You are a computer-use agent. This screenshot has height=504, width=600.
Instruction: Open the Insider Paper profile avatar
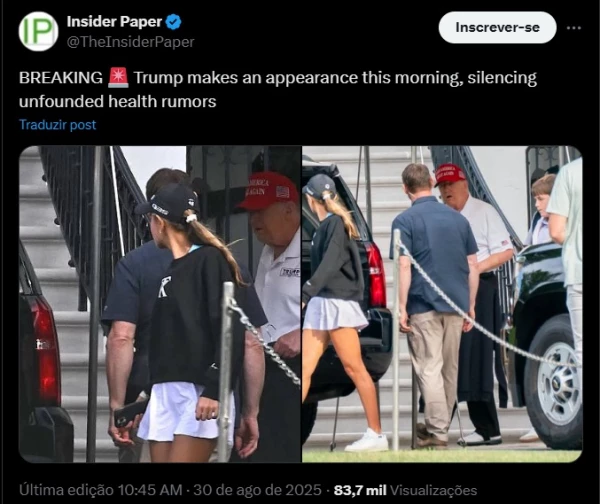click(x=38, y=31)
